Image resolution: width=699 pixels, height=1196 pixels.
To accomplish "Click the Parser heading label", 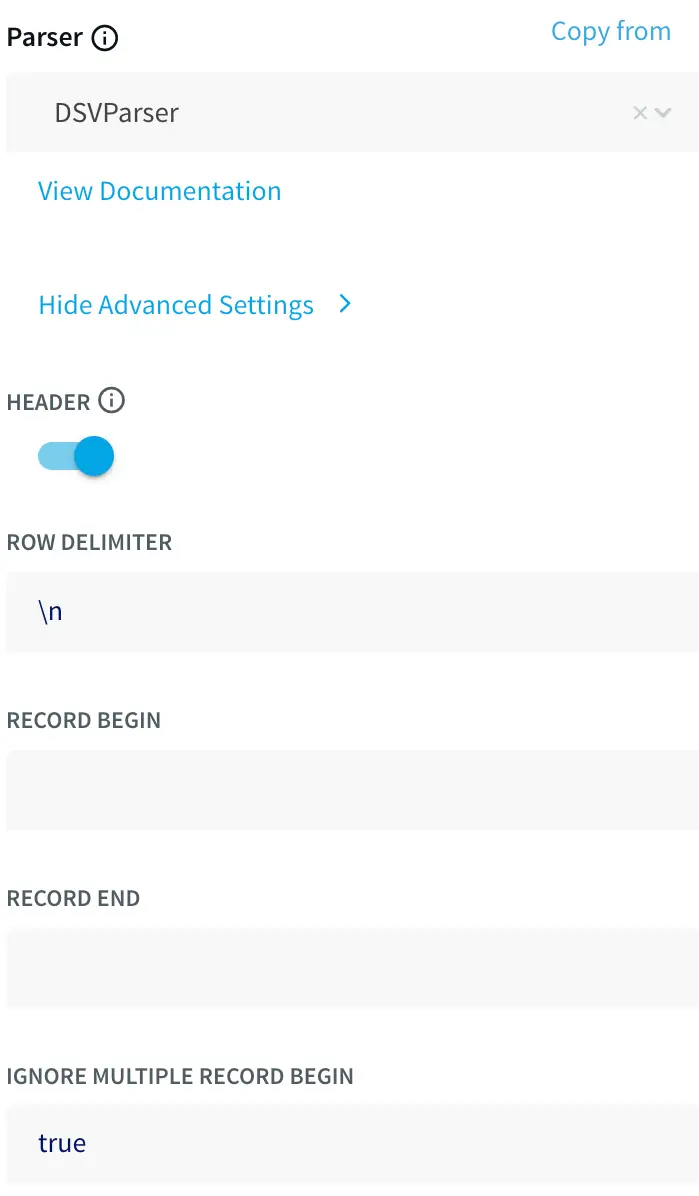I will point(45,38).
